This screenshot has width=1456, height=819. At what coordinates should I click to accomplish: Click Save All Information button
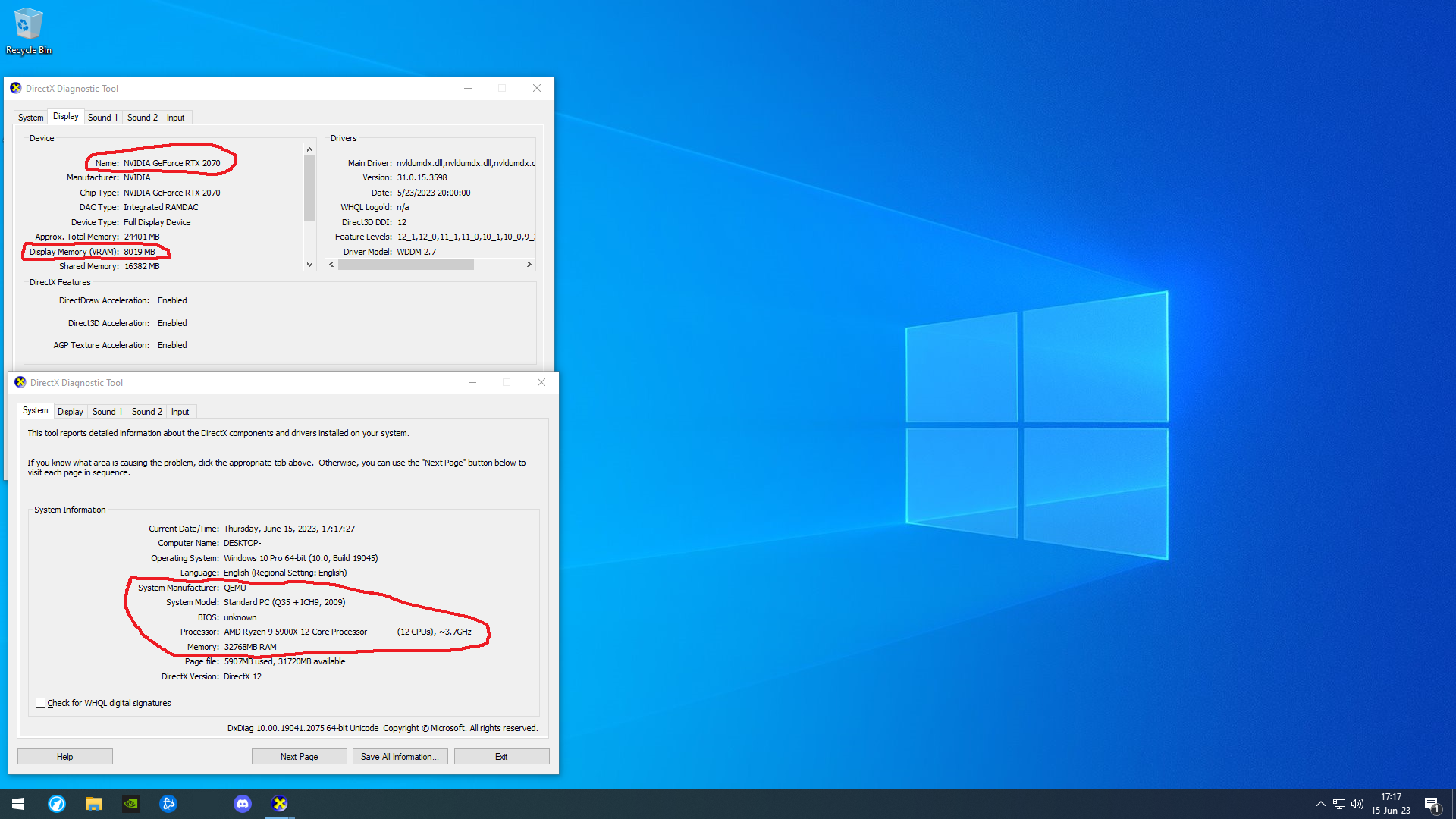(400, 756)
